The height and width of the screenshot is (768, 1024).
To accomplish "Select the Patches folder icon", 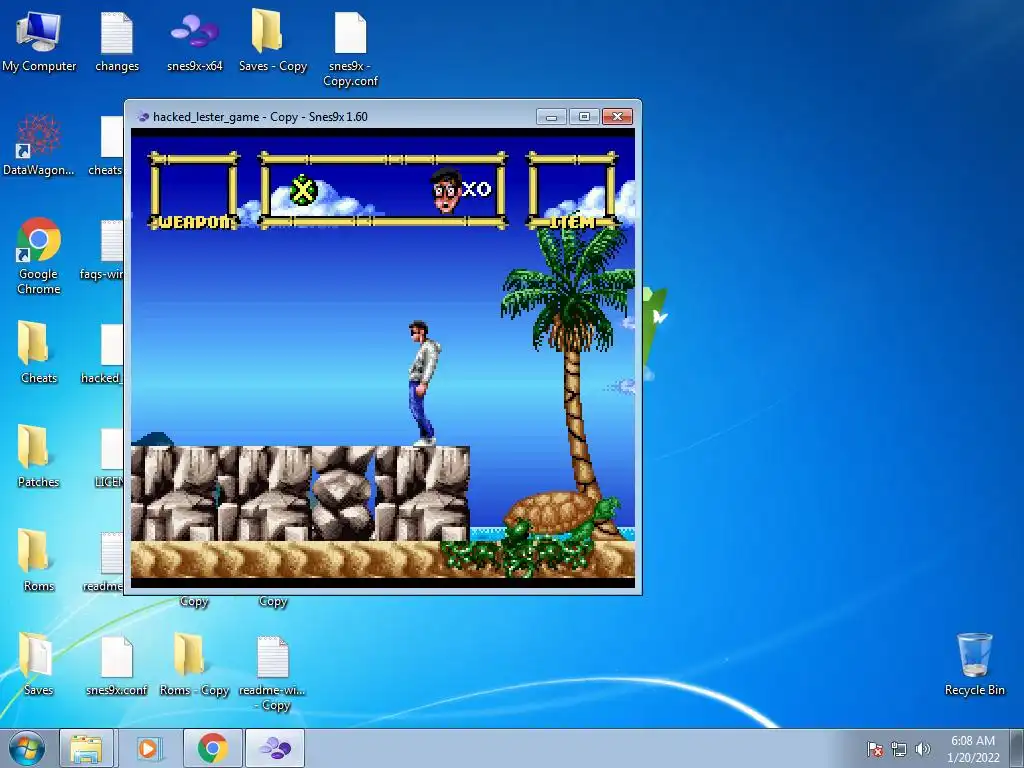I will (x=39, y=456).
